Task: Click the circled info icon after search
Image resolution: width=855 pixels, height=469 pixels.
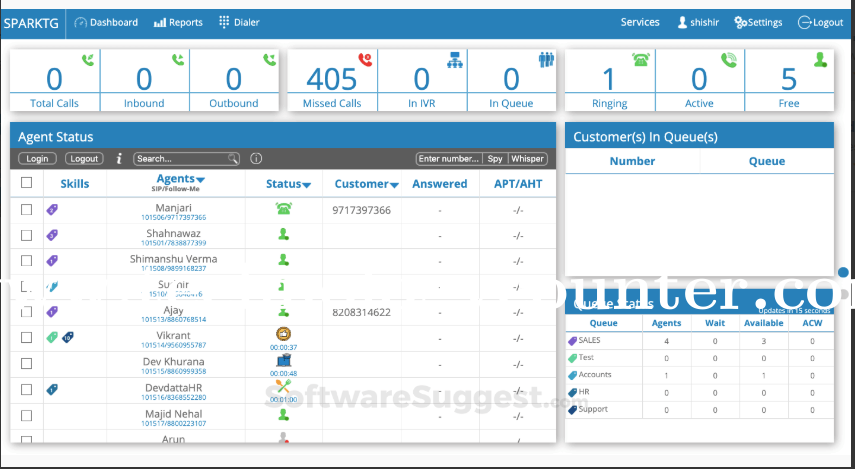Action: pos(256,159)
